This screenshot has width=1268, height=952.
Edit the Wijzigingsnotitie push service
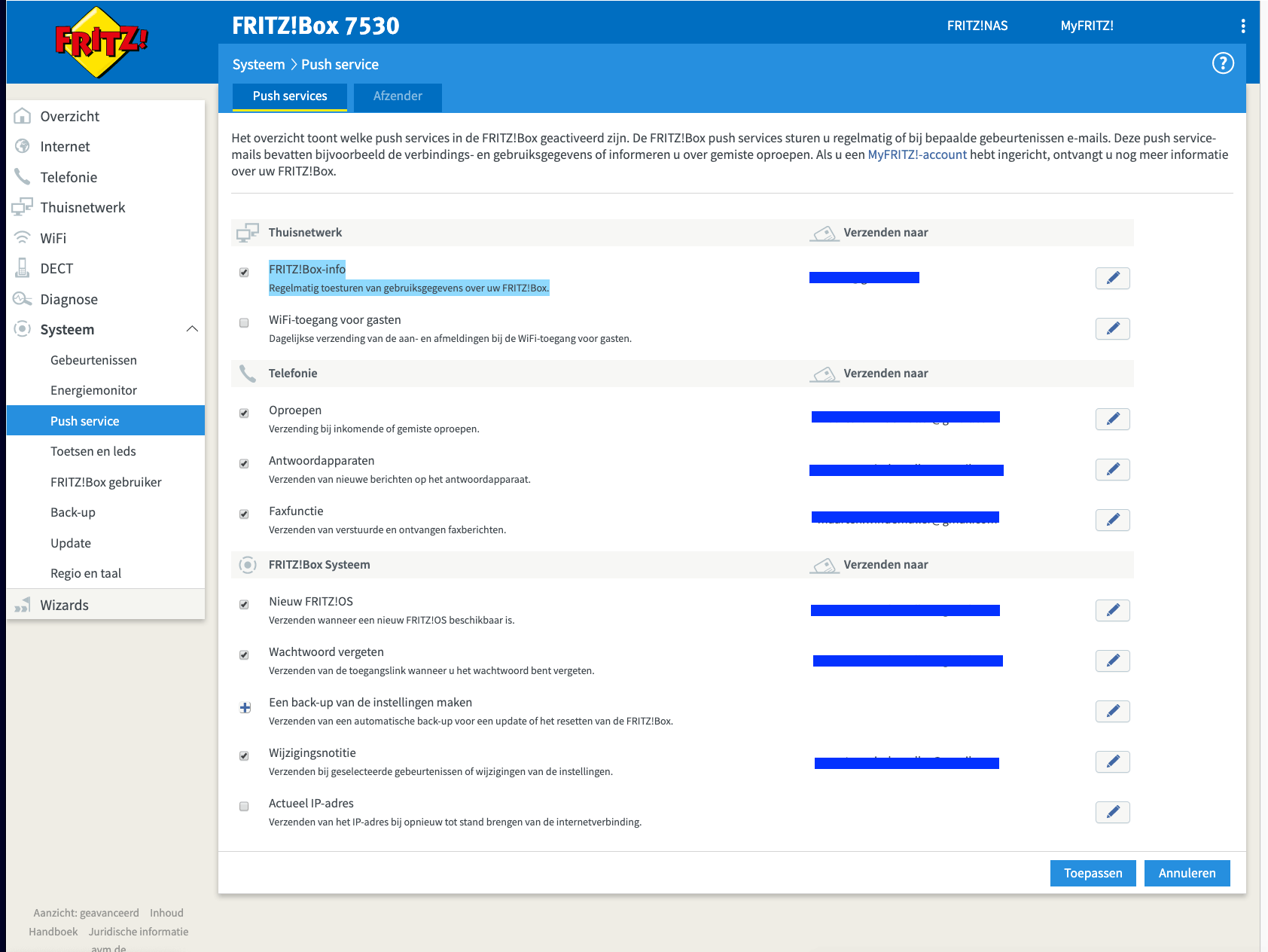pos(1113,761)
